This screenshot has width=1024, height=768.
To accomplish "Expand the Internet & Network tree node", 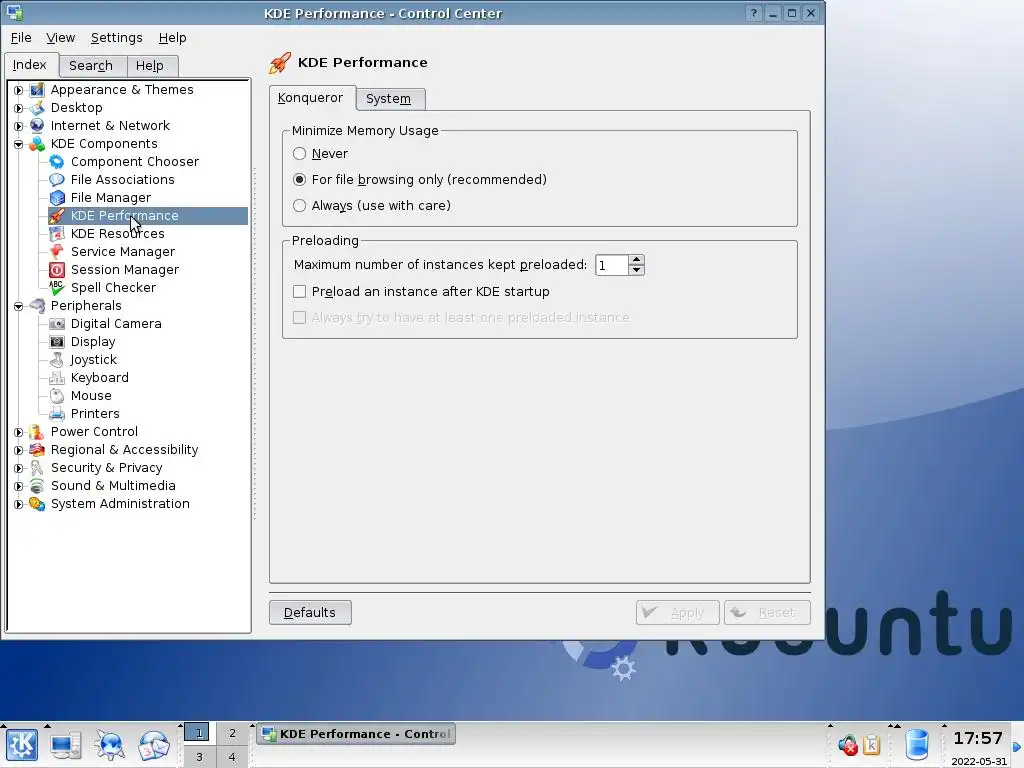I will (x=18, y=126).
